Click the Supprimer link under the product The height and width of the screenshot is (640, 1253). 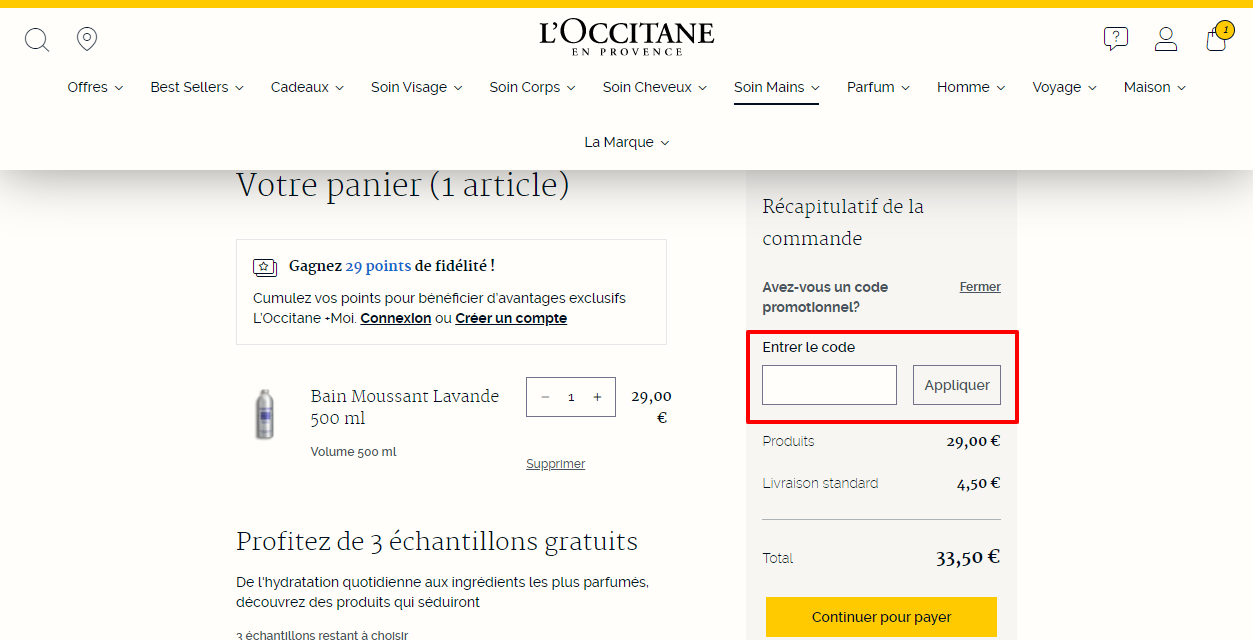point(555,464)
